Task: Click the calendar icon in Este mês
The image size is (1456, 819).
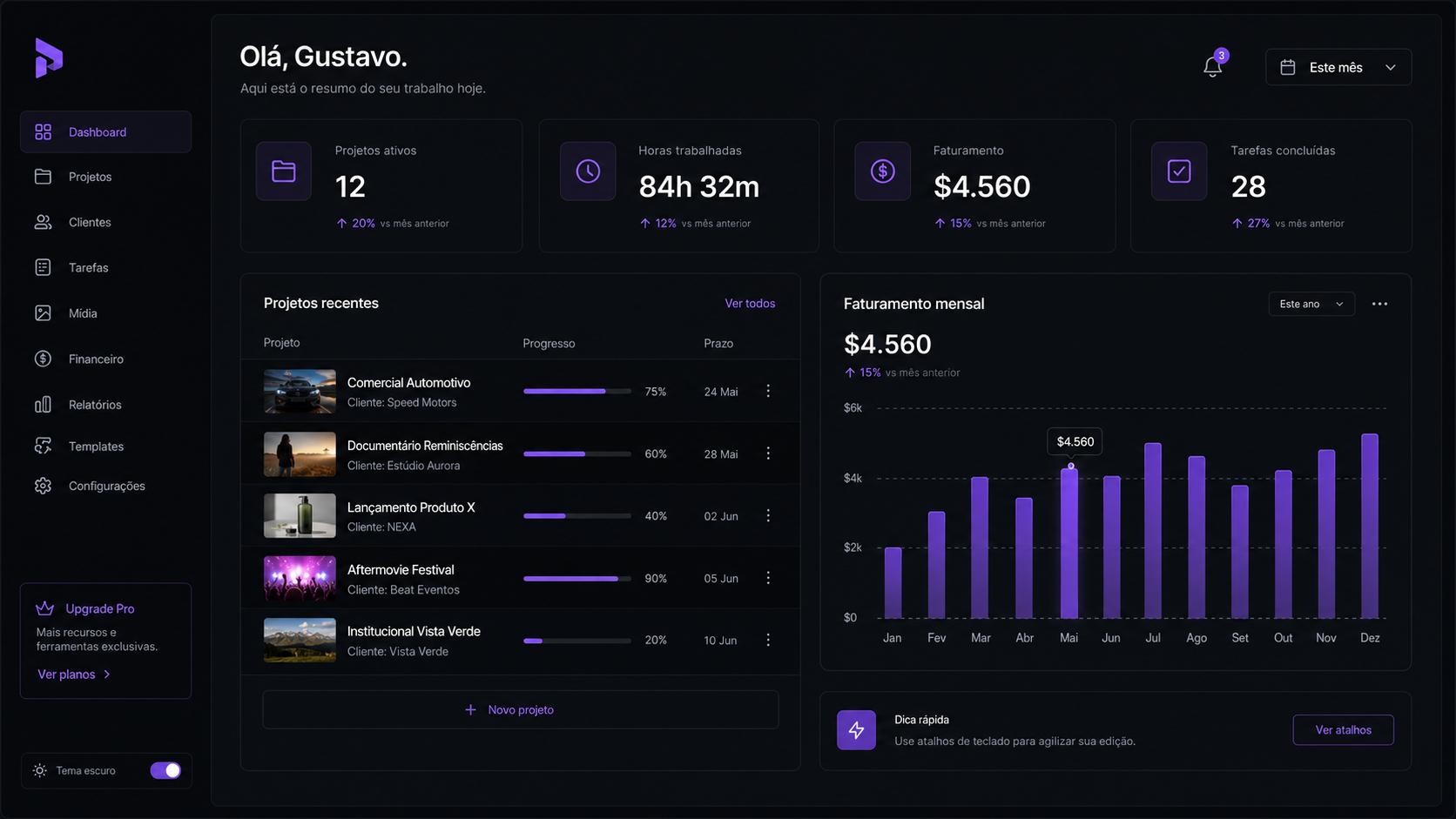Action: pyautogui.click(x=1288, y=67)
